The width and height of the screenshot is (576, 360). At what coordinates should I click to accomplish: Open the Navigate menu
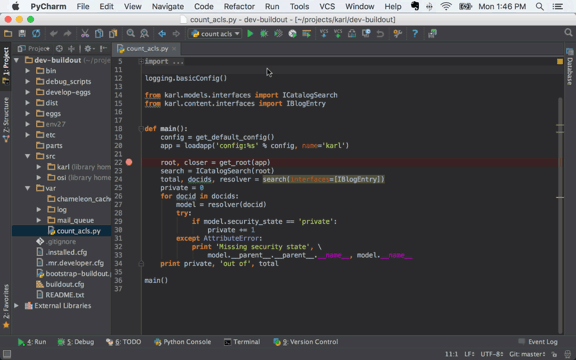click(168, 6)
